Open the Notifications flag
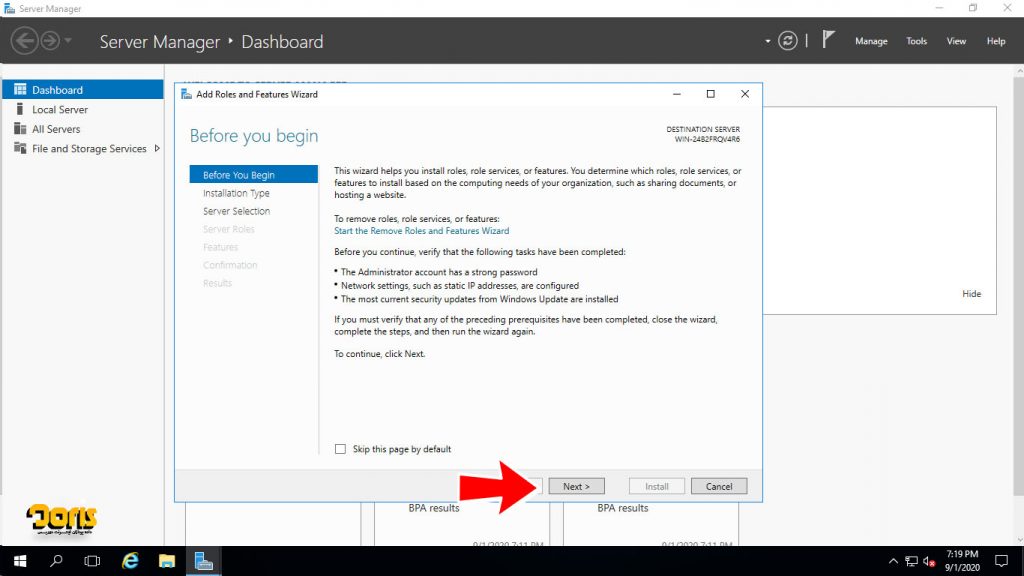 point(828,40)
